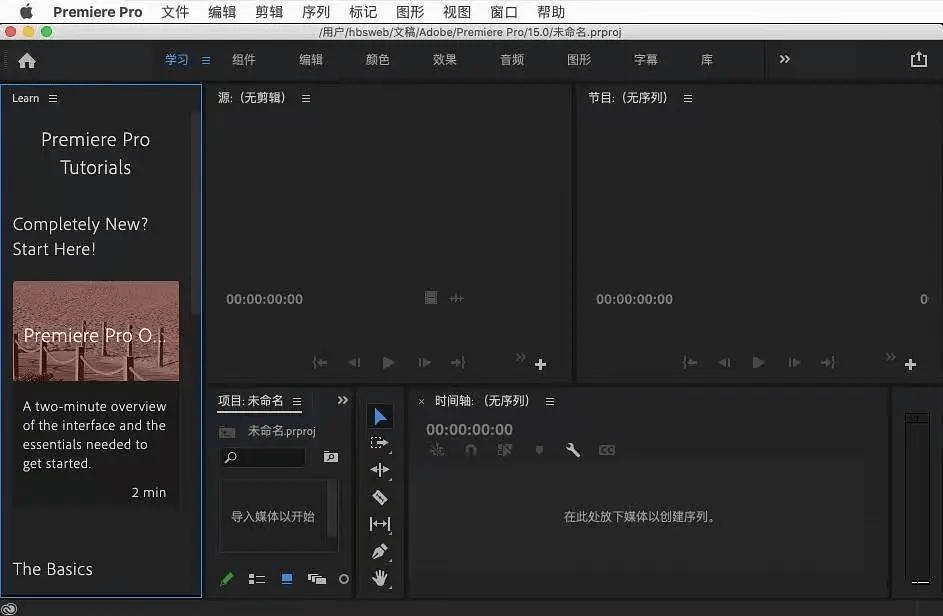Open Source monitor button editor plus
Image resolution: width=943 pixels, height=616 pixels.
(540, 365)
